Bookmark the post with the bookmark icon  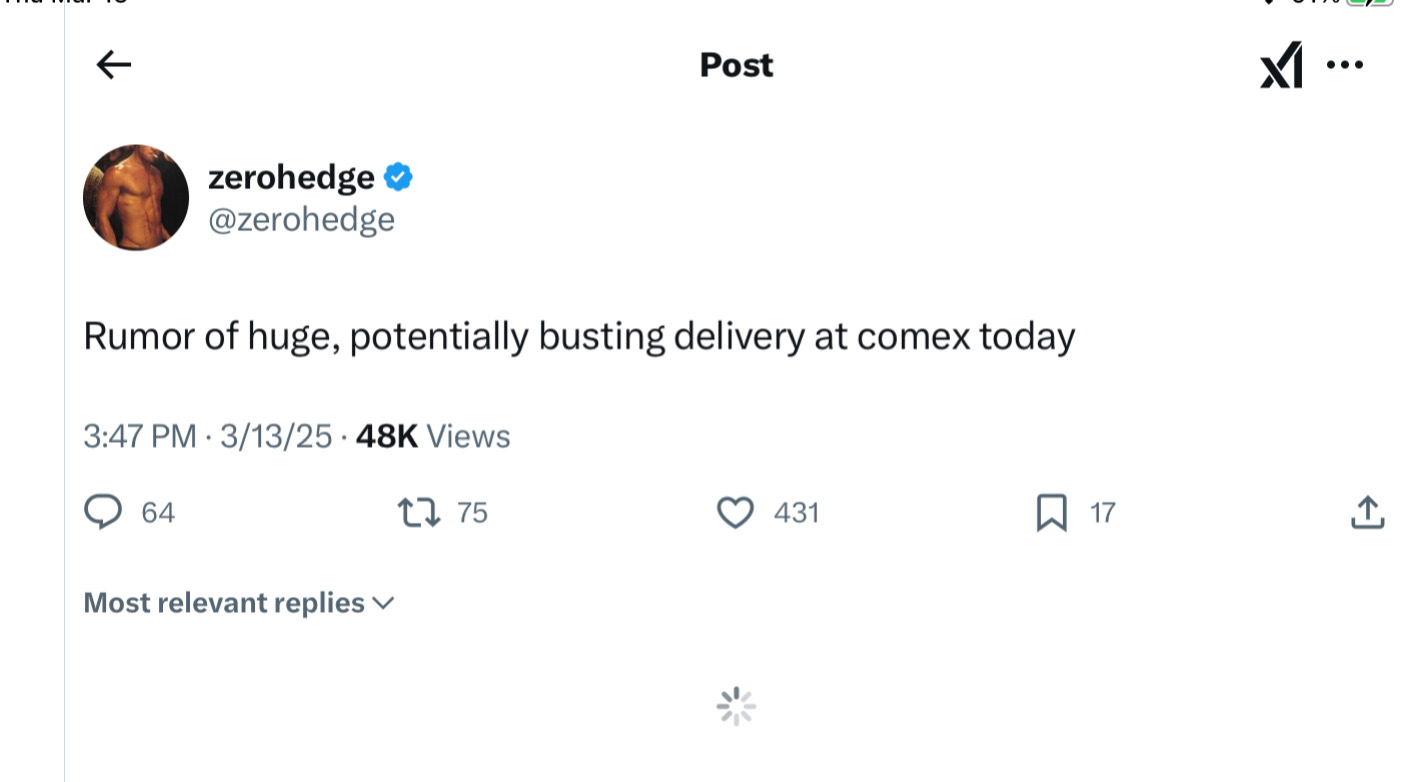[1051, 513]
